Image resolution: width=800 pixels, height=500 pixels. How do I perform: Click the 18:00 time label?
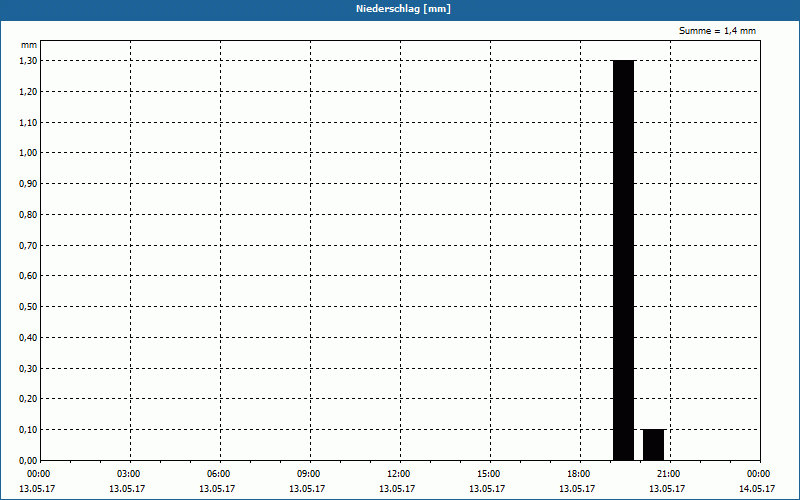[580, 474]
